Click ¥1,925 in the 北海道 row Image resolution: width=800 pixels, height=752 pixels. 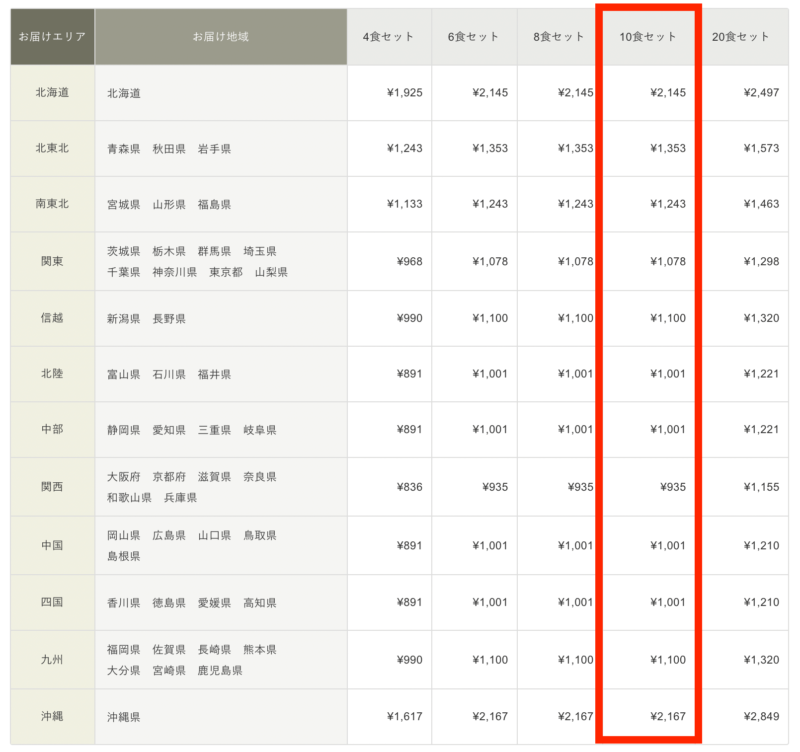click(405, 92)
